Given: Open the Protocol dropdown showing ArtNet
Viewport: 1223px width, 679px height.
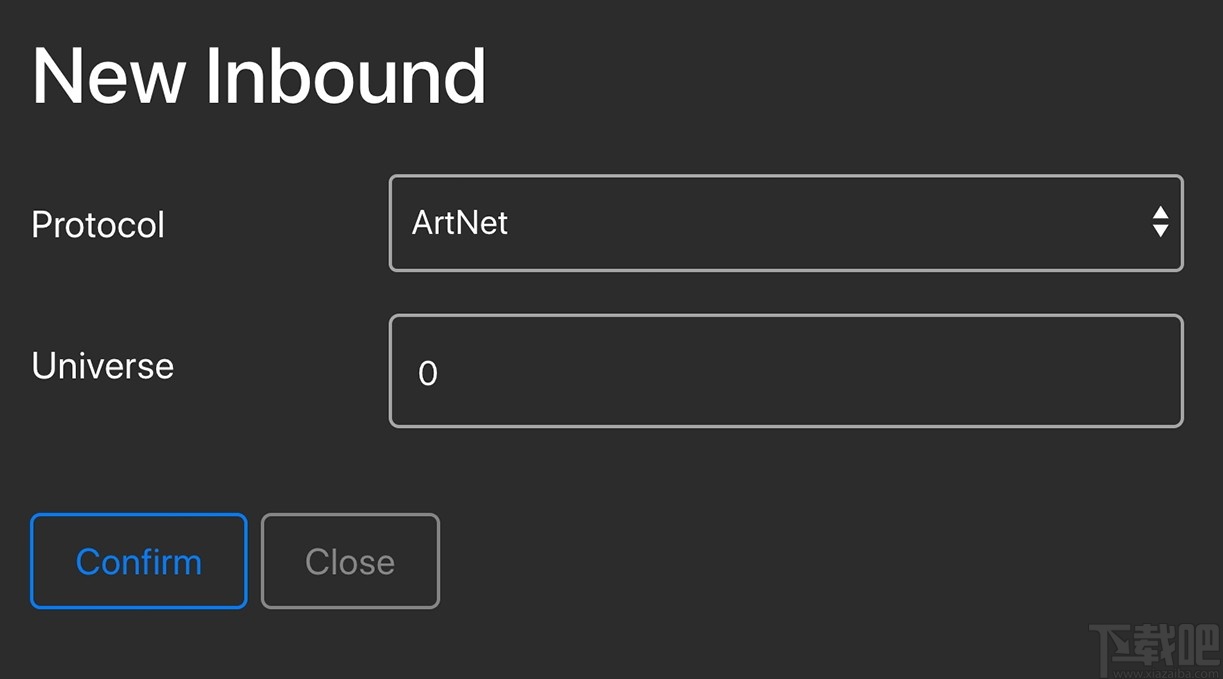Looking at the screenshot, I should point(785,223).
